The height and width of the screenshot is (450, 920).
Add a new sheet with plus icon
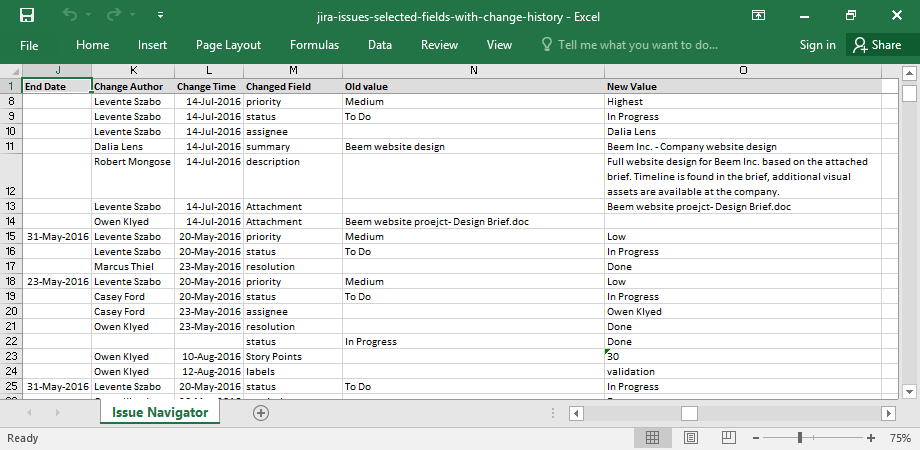coord(261,413)
